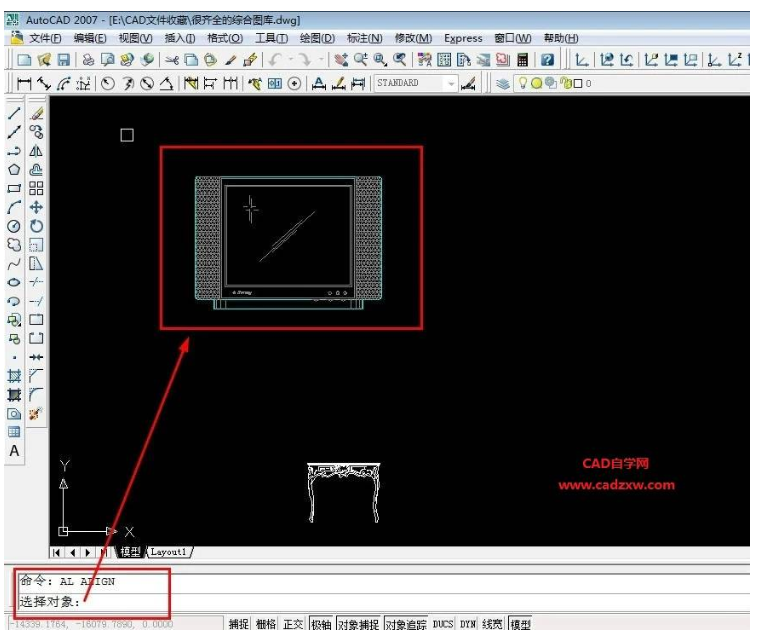Select the Multiline Text A tool
This screenshot has width=758, height=635.
(x=14, y=451)
